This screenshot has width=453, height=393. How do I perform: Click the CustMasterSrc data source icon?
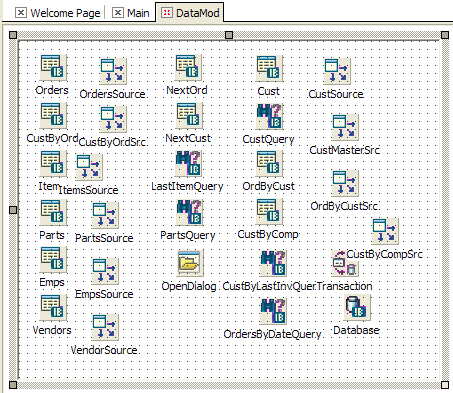(345, 127)
